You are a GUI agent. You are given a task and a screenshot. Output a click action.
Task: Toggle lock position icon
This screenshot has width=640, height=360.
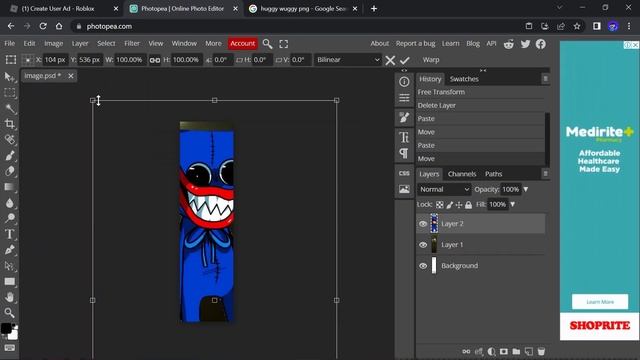459,205
